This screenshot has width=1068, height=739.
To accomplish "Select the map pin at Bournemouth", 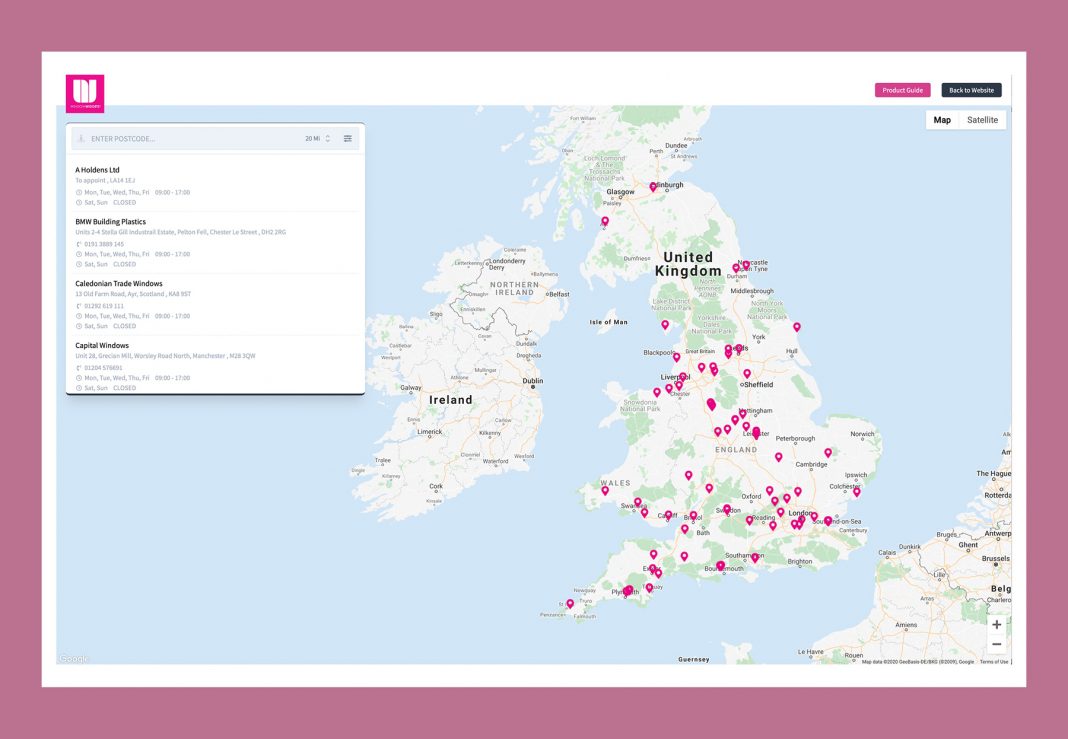I will click(721, 566).
